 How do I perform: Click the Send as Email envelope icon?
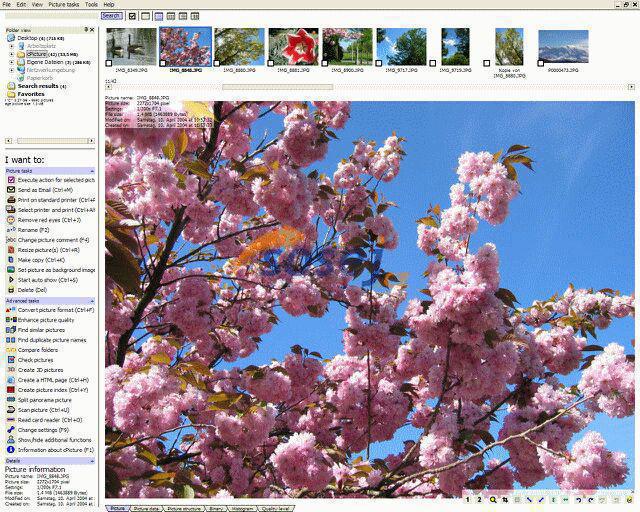tap(11, 190)
